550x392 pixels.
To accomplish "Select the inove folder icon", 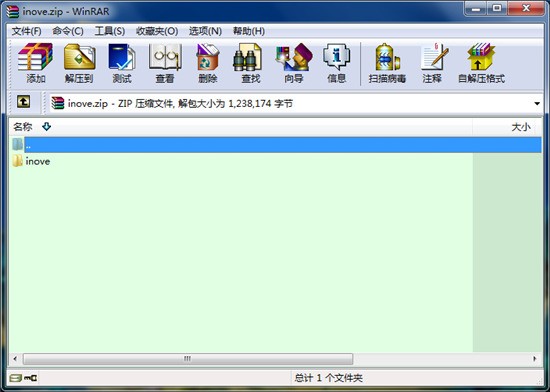I will pos(18,161).
